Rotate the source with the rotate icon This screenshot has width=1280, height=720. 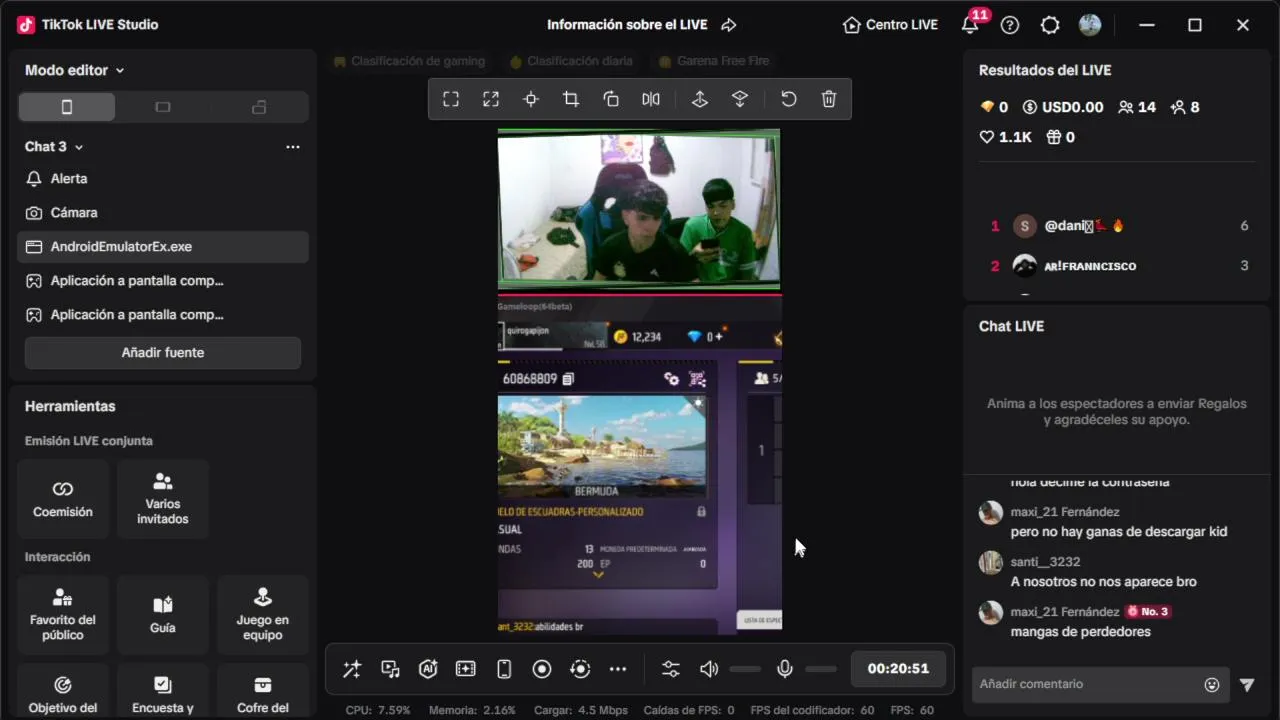pyautogui.click(x=611, y=99)
